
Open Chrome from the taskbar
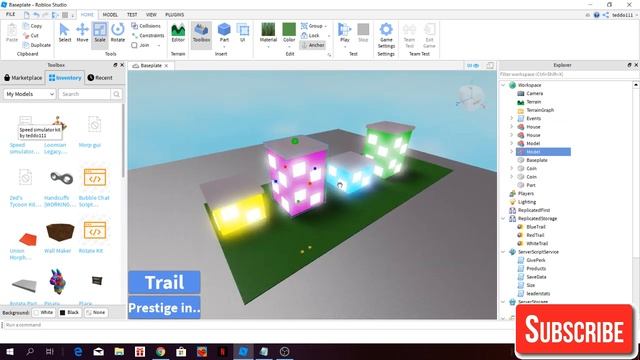point(160,351)
